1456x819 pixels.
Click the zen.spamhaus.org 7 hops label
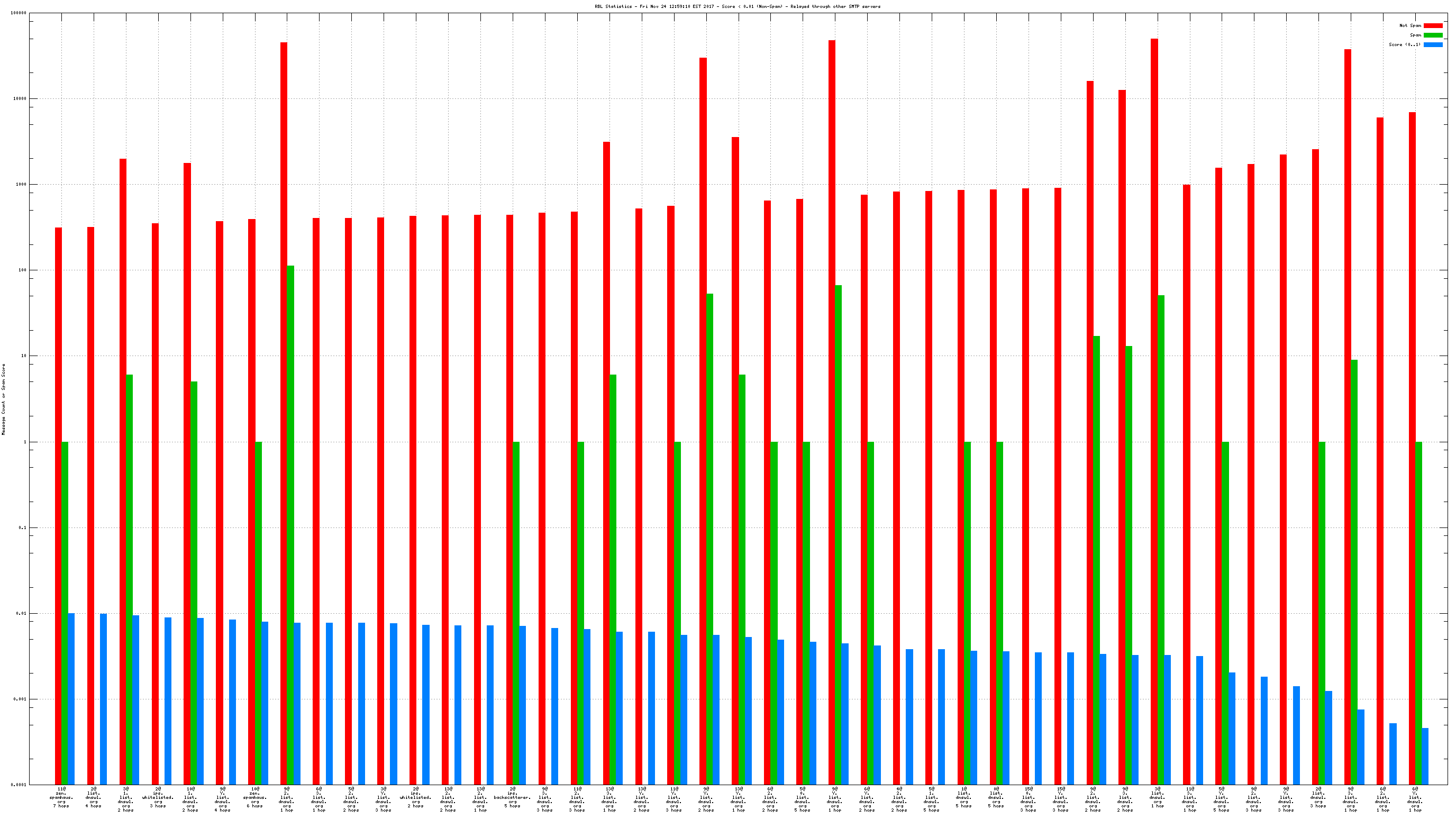(61, 797)
